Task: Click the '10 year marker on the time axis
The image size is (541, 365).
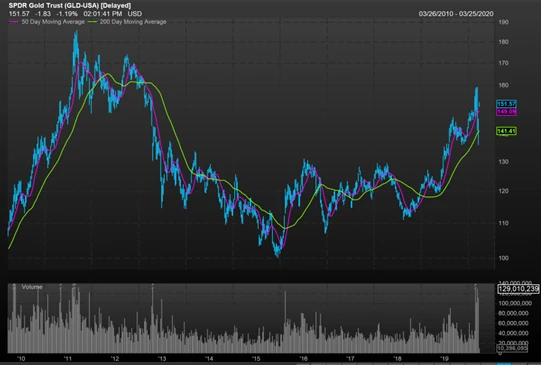Action: tap(21, 358)
